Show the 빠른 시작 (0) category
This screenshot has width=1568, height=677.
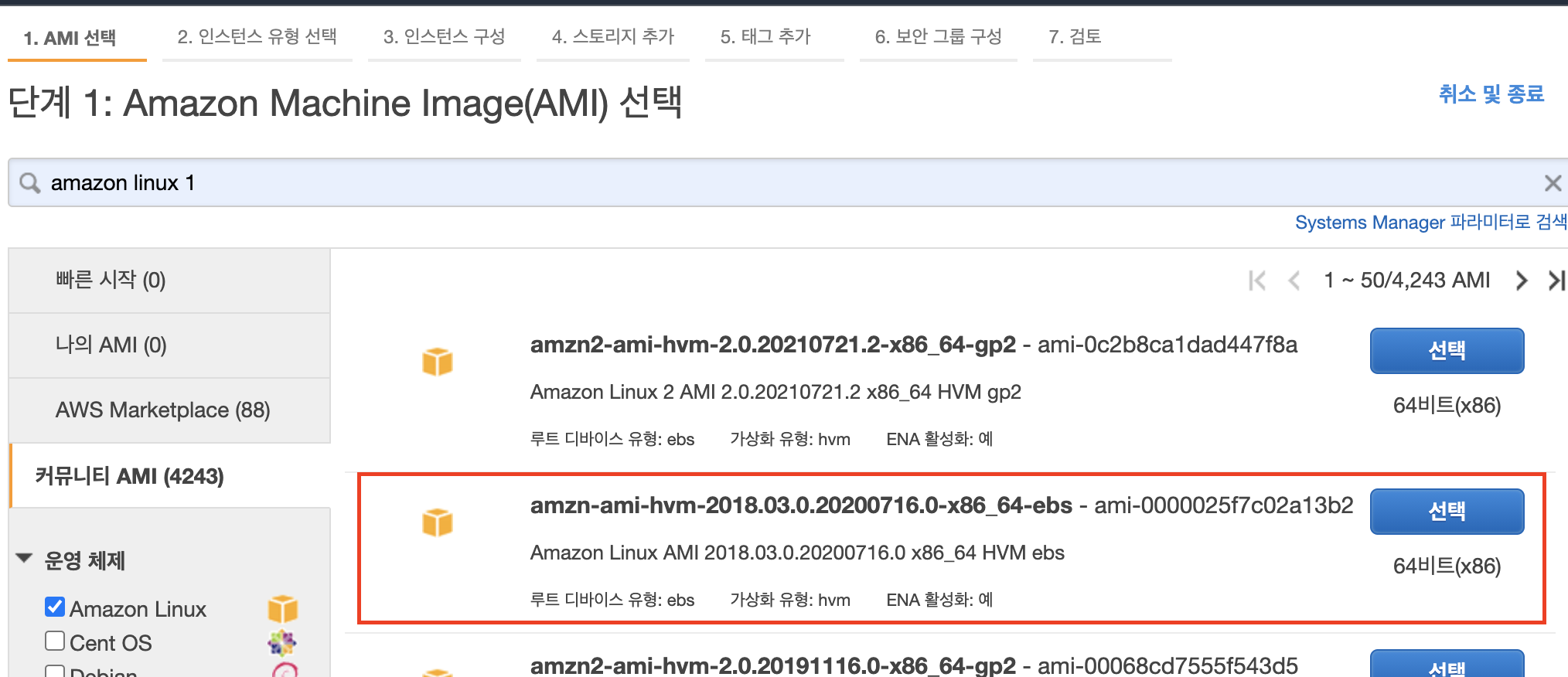pyautogui.click(x=169, y=280)
